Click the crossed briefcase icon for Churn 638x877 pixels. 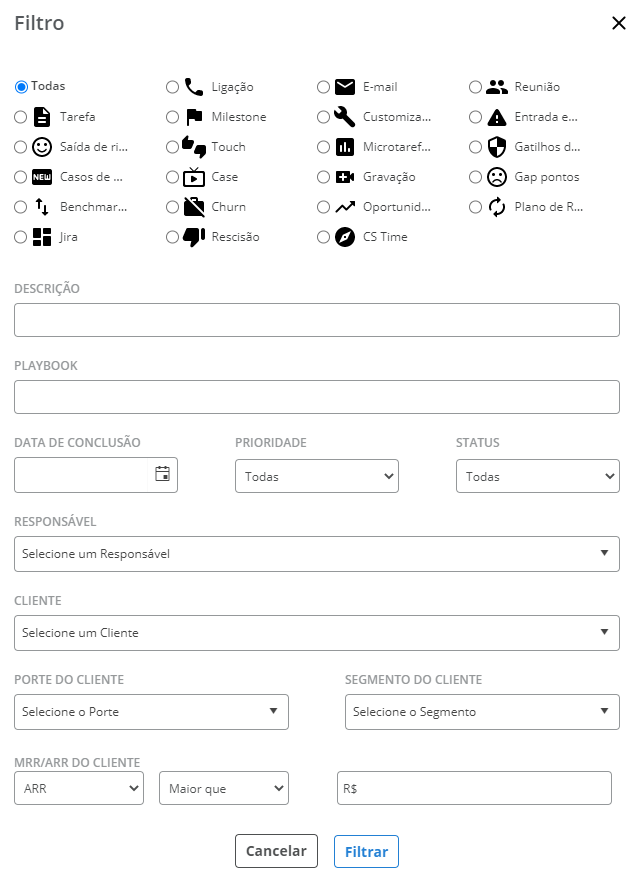pyautogui.click(x=194, y=207)
